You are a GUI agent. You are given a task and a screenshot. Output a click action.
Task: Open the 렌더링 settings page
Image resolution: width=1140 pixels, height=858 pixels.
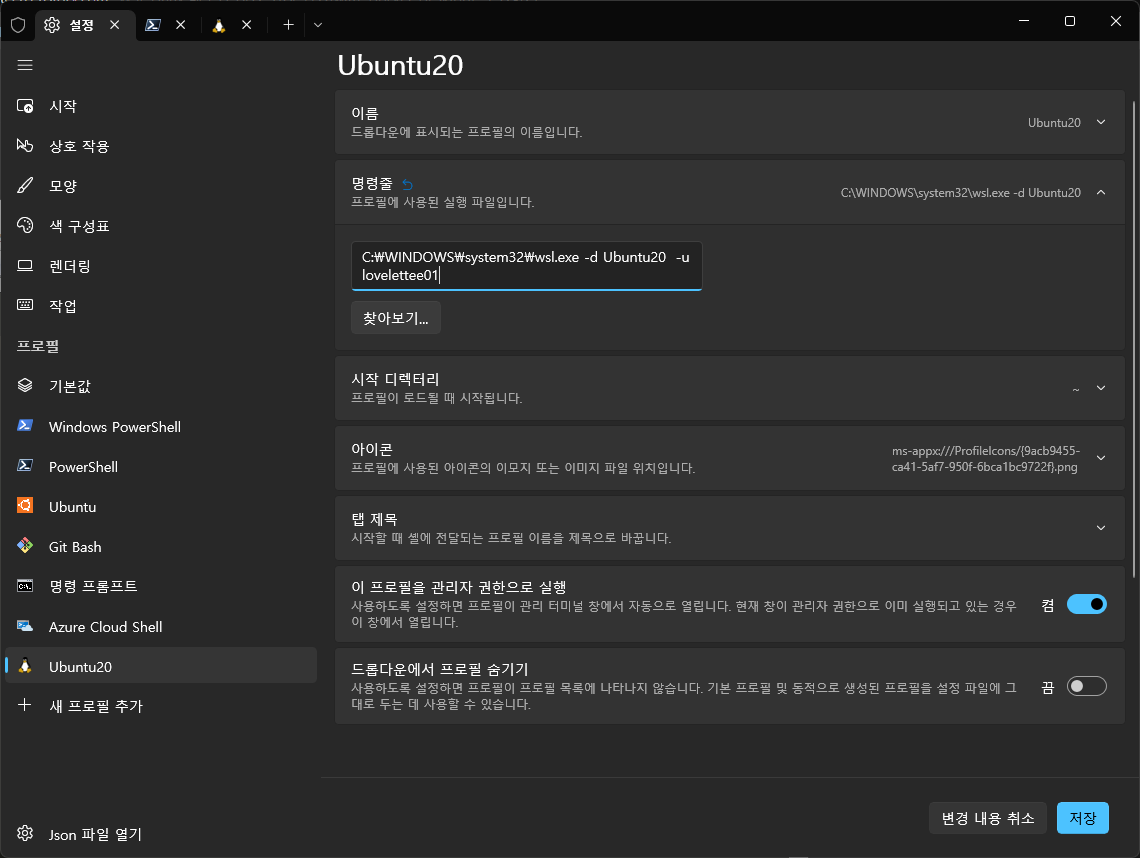[160, 266]
